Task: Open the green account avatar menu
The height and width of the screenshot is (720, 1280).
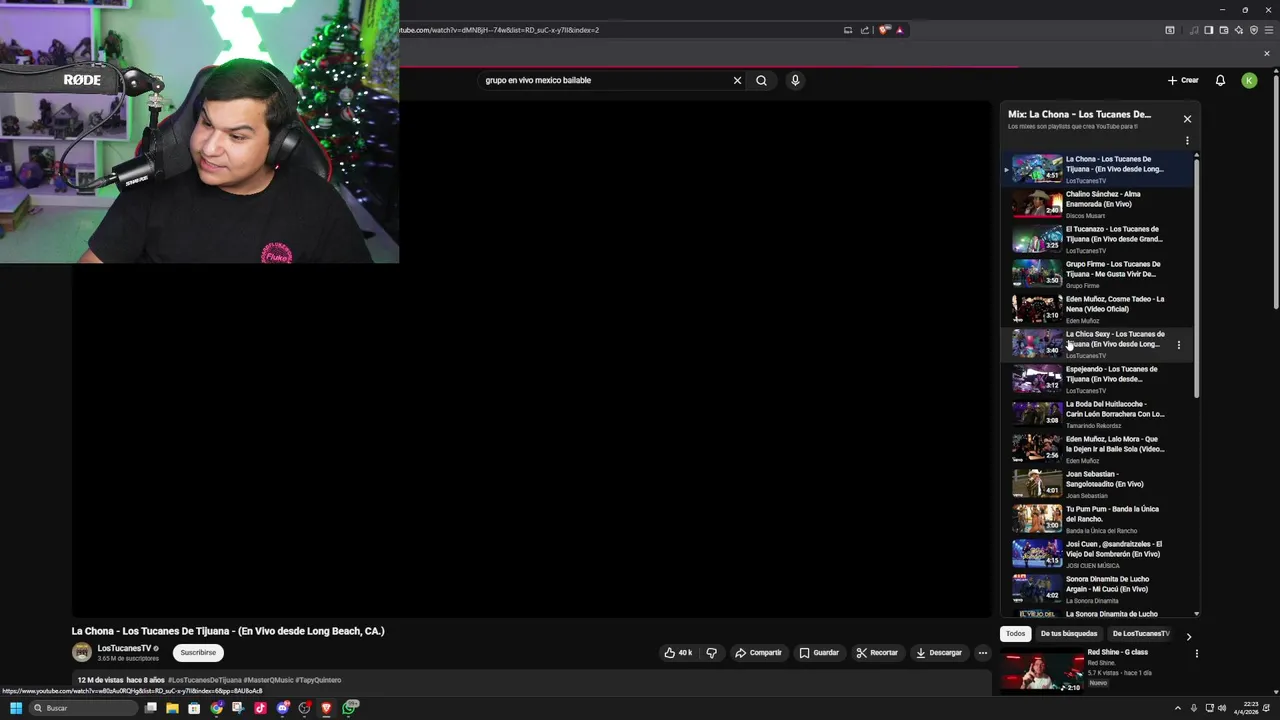Action: (1249, 80)
